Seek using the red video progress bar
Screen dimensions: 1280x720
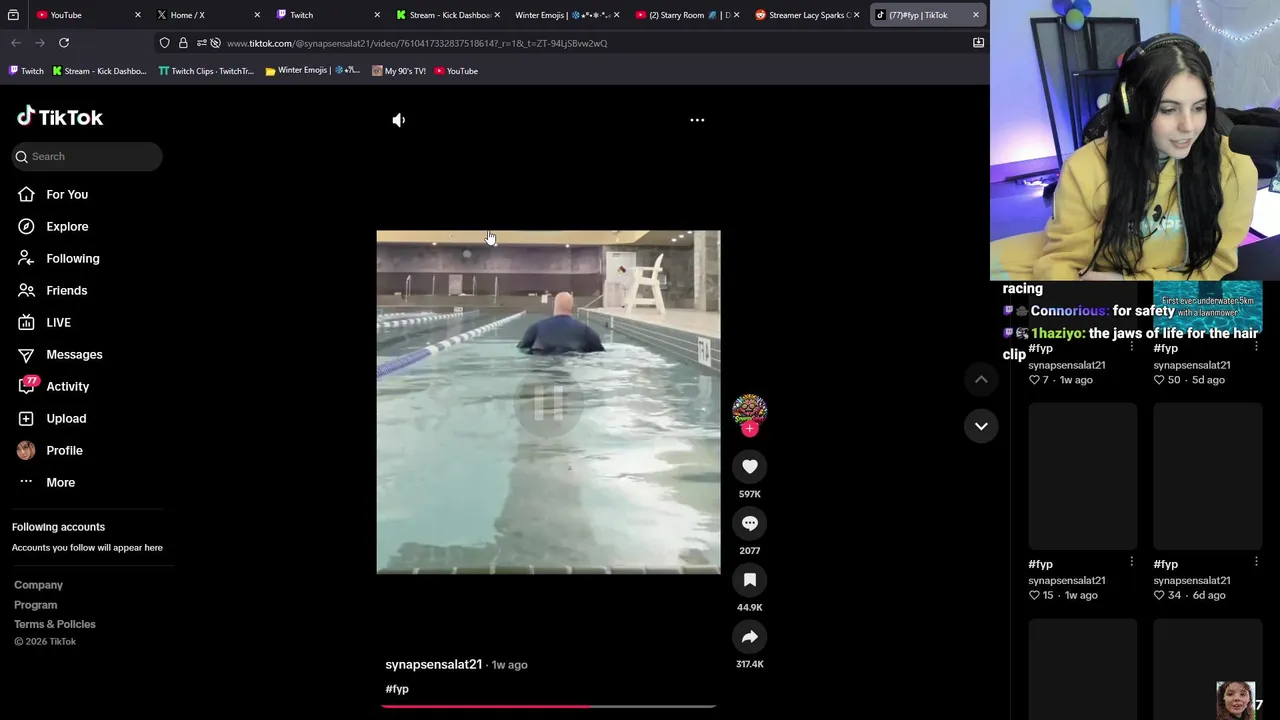(x=548, y=706)
